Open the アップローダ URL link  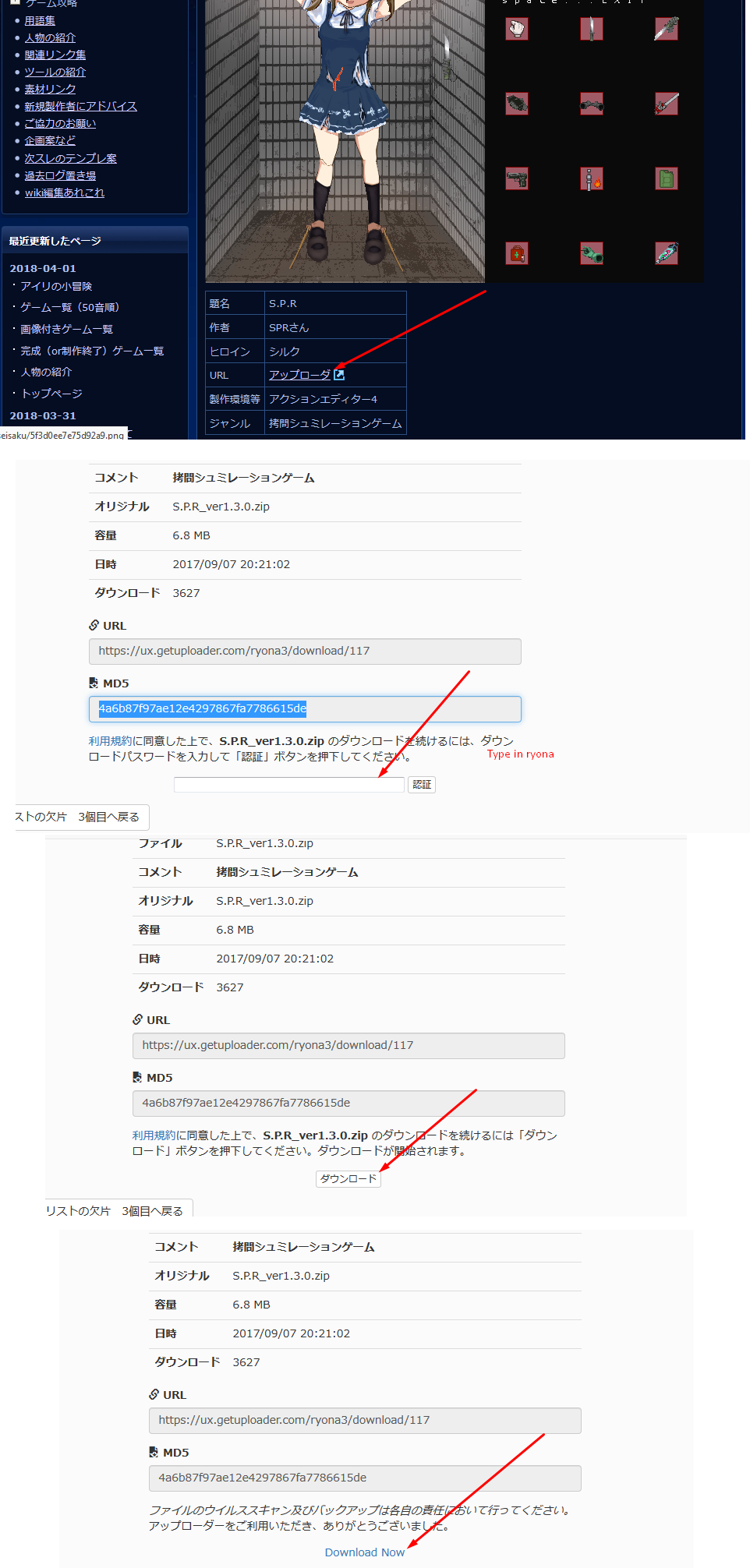coord(299,375)
